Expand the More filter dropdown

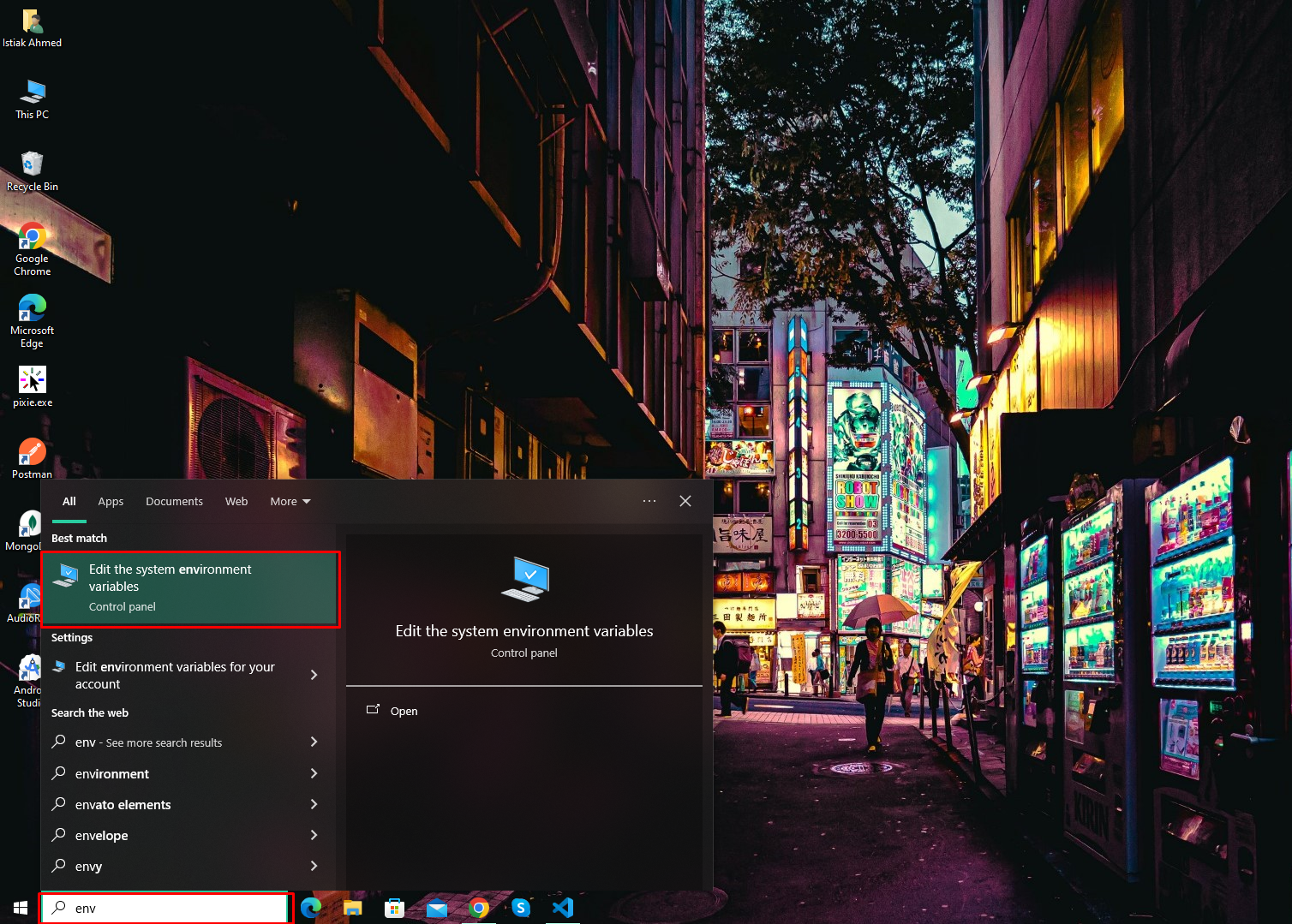pyautogui.click(x=290, y=501)
